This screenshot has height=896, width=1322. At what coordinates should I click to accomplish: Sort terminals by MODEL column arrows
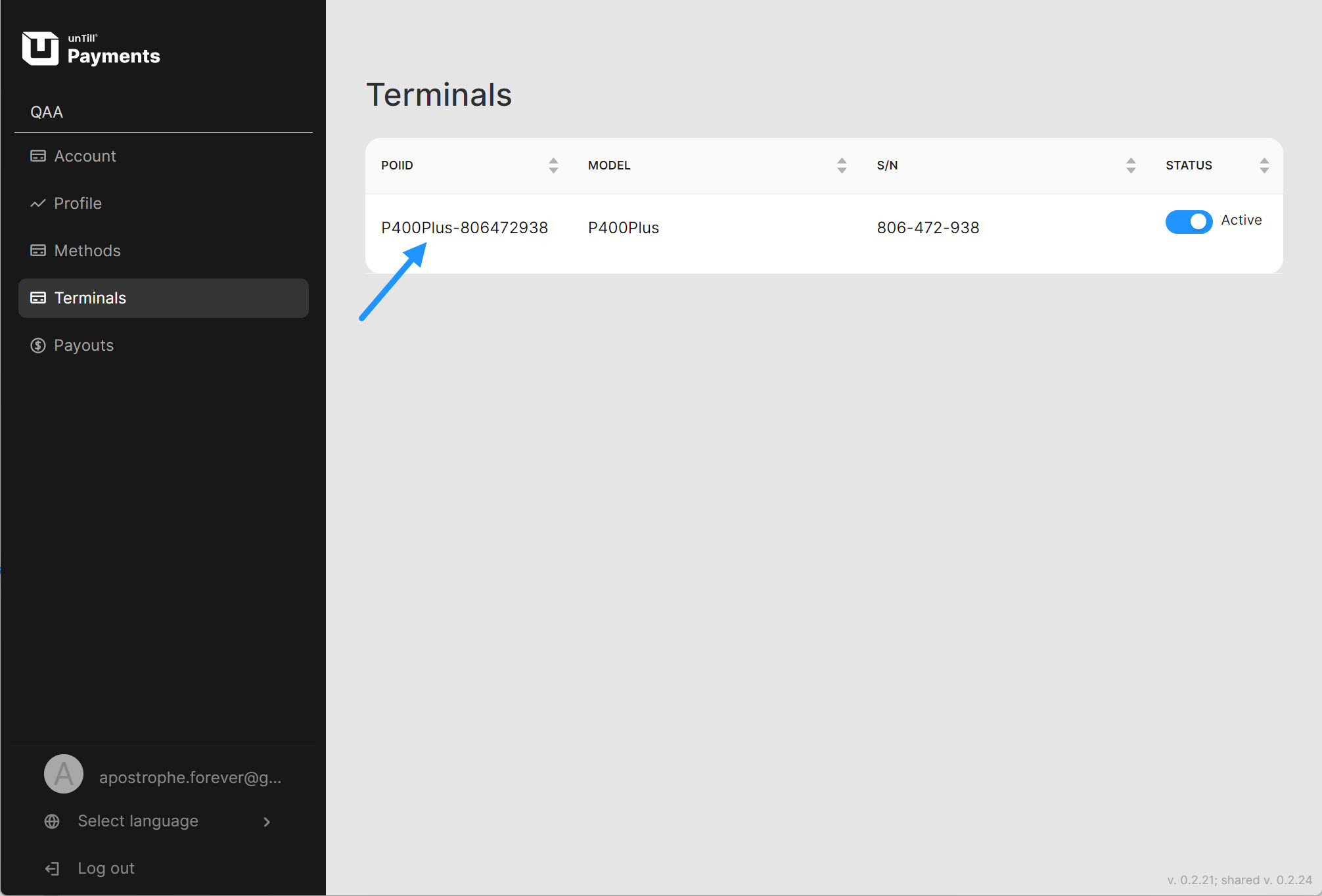click(x=842, y=166)
